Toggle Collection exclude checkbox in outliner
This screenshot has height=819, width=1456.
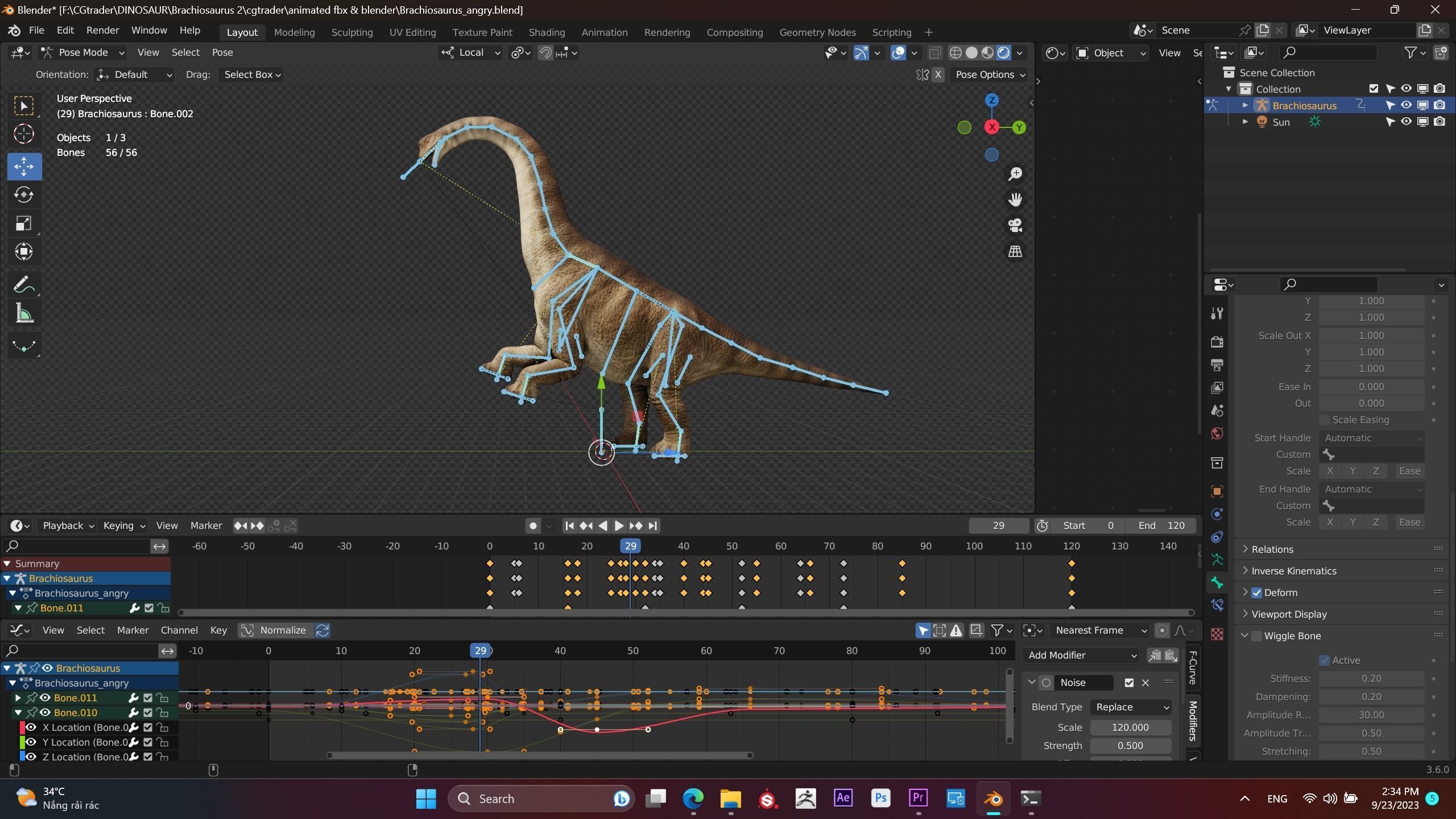coord(1374,89)
